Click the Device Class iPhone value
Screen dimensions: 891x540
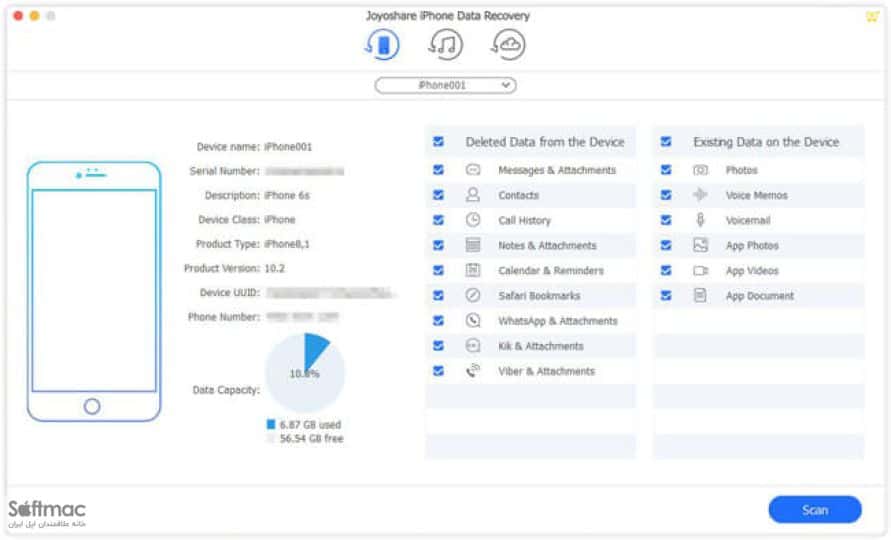[x=280, y=219]
